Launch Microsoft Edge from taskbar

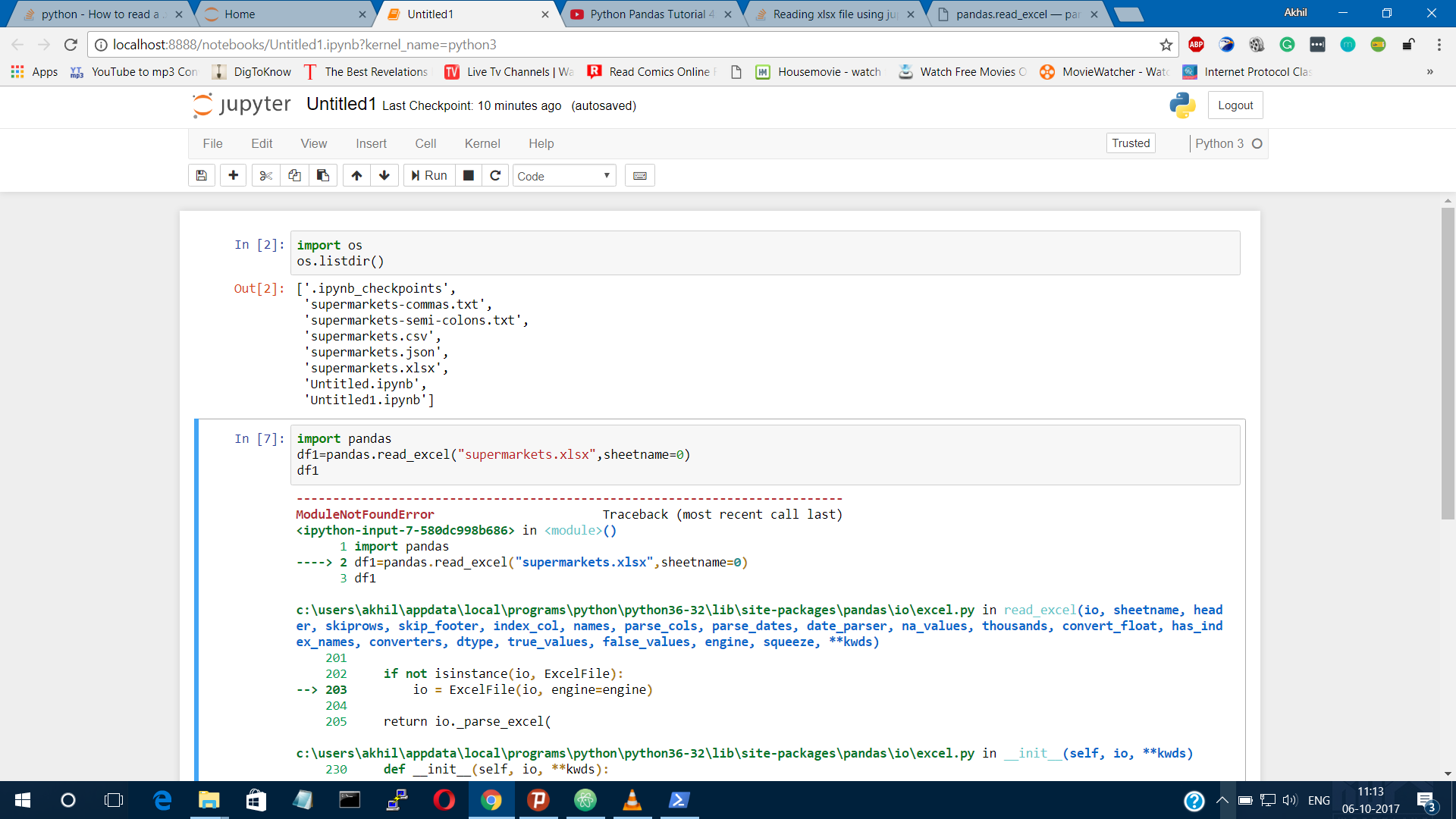click(162, 800)
